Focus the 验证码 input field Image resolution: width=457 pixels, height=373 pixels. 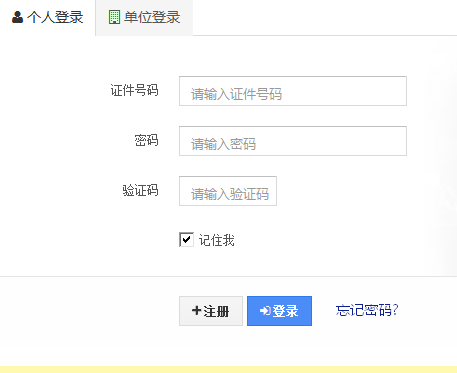tap(228, 191)
